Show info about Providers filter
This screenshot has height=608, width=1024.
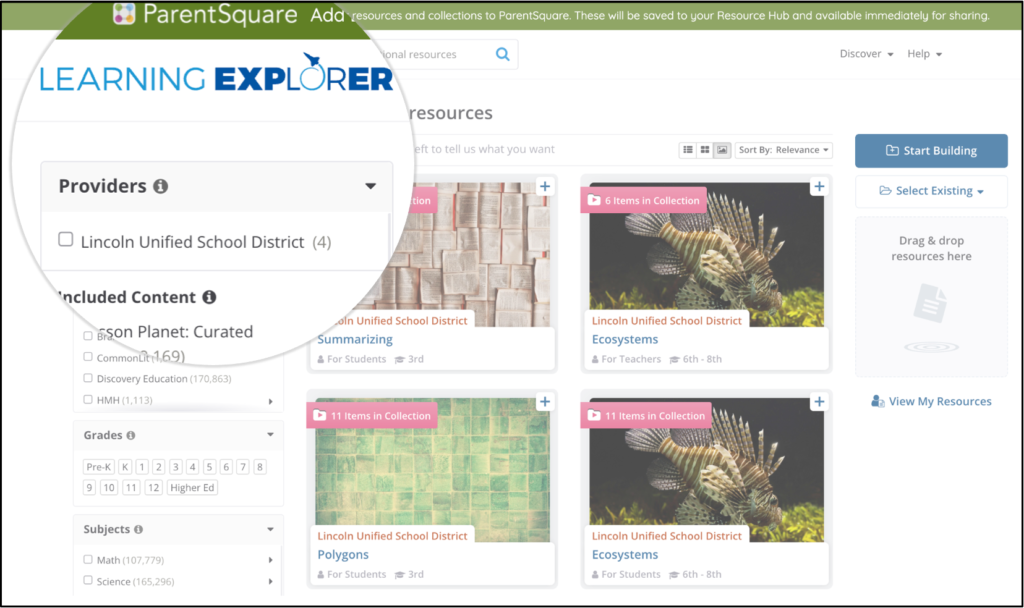(161, 187)
